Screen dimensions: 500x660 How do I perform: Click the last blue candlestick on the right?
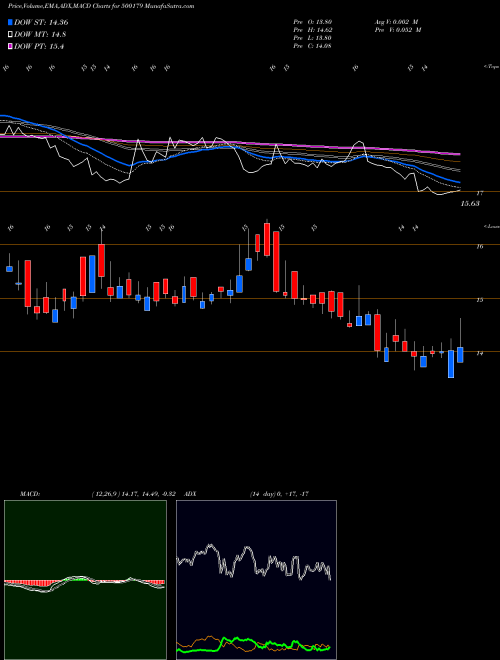pos(460,354)
